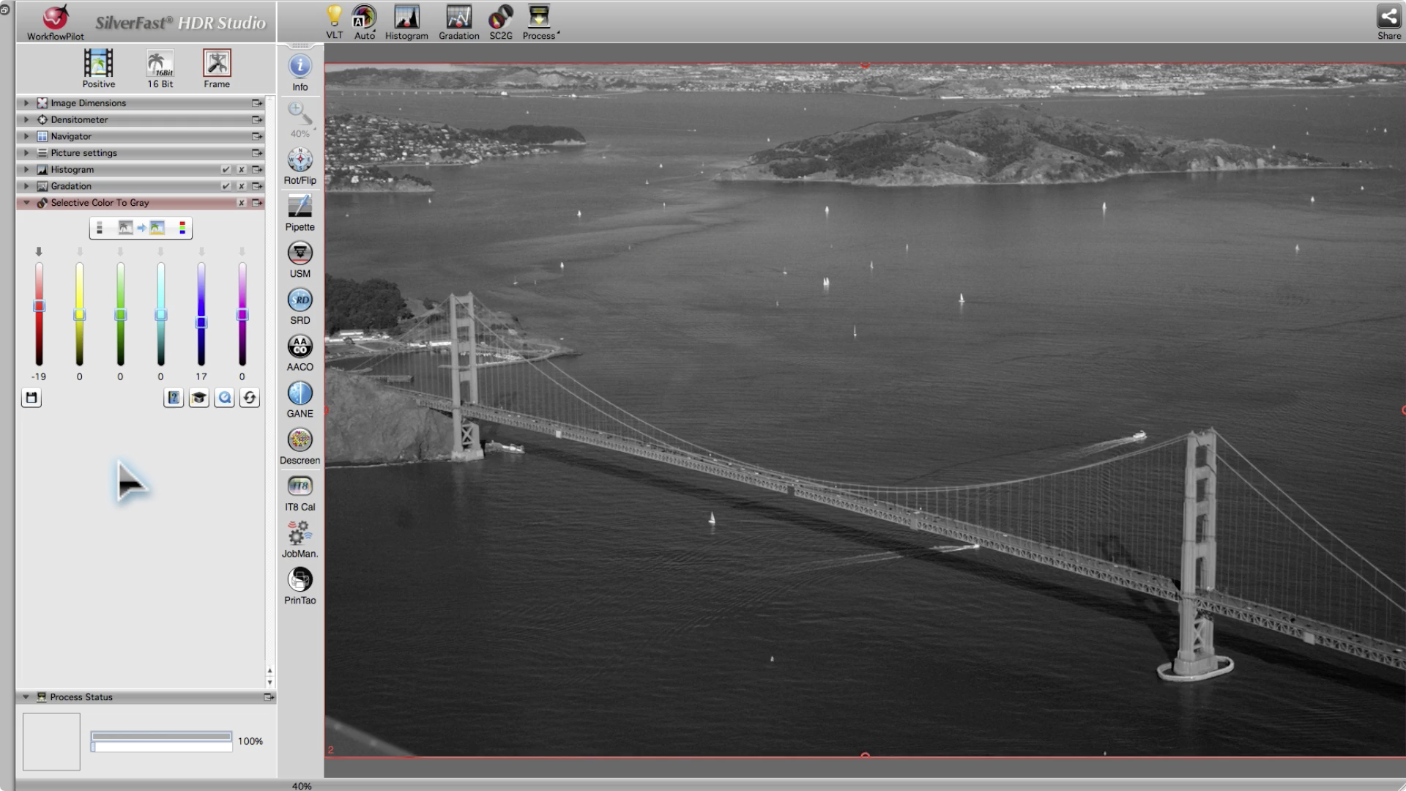The height and width of the screenshot is (791, 1406).
Task: Open the SRD dust removal tool
Action: tap(300, 300)
